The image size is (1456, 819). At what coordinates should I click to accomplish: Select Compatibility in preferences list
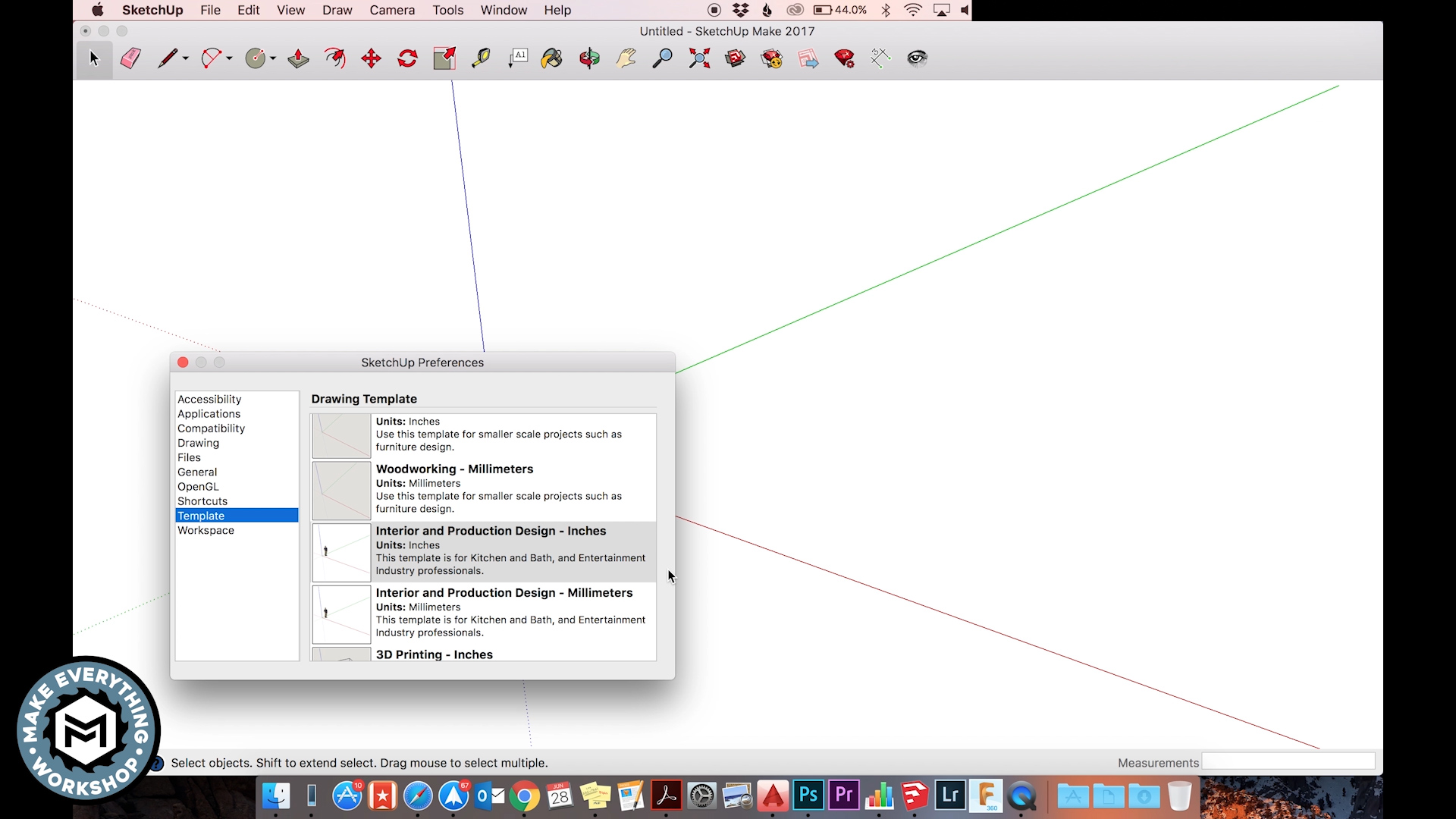(237, 428)
